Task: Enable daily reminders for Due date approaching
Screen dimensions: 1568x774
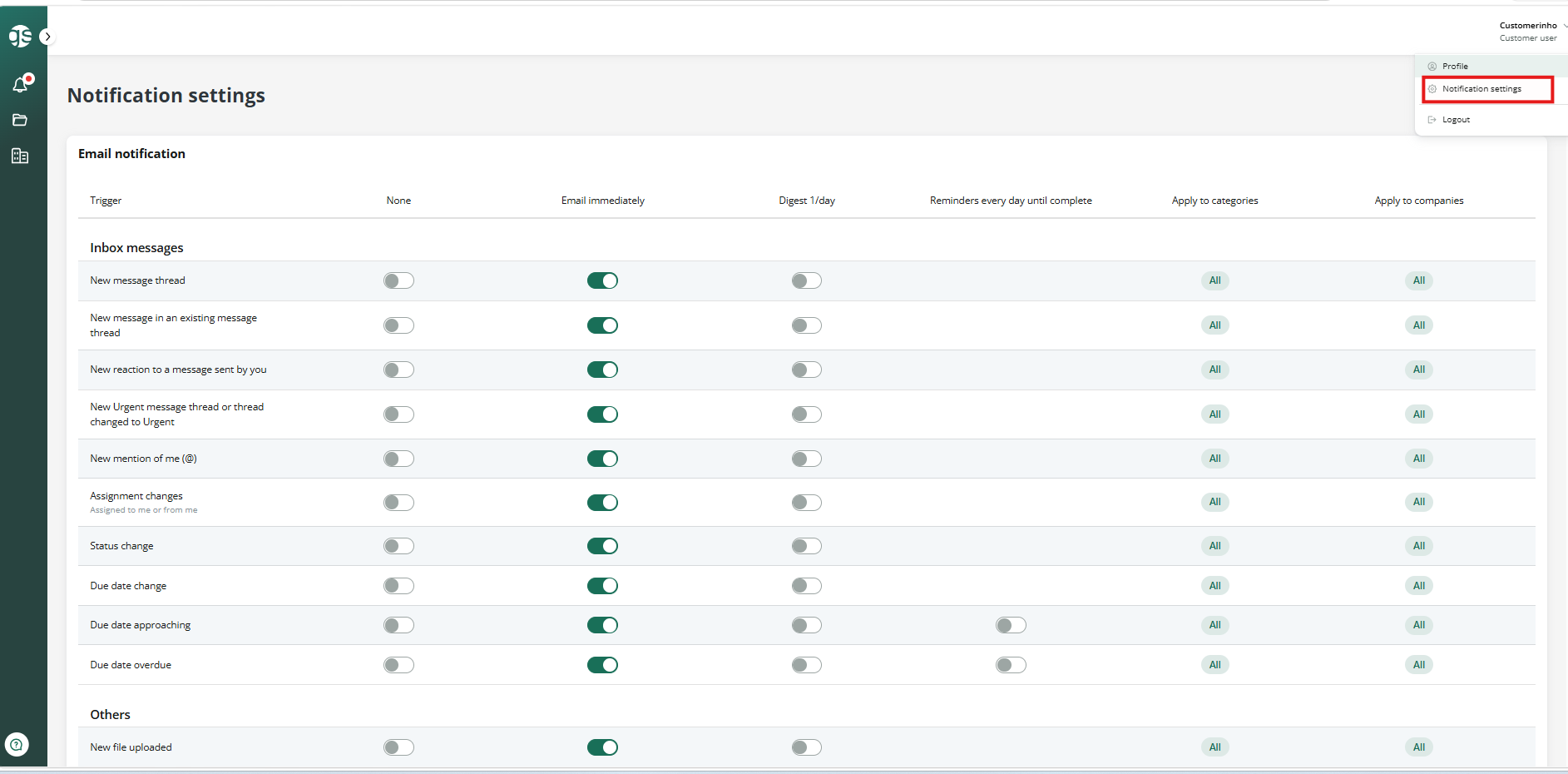Action: [1011, 625]
